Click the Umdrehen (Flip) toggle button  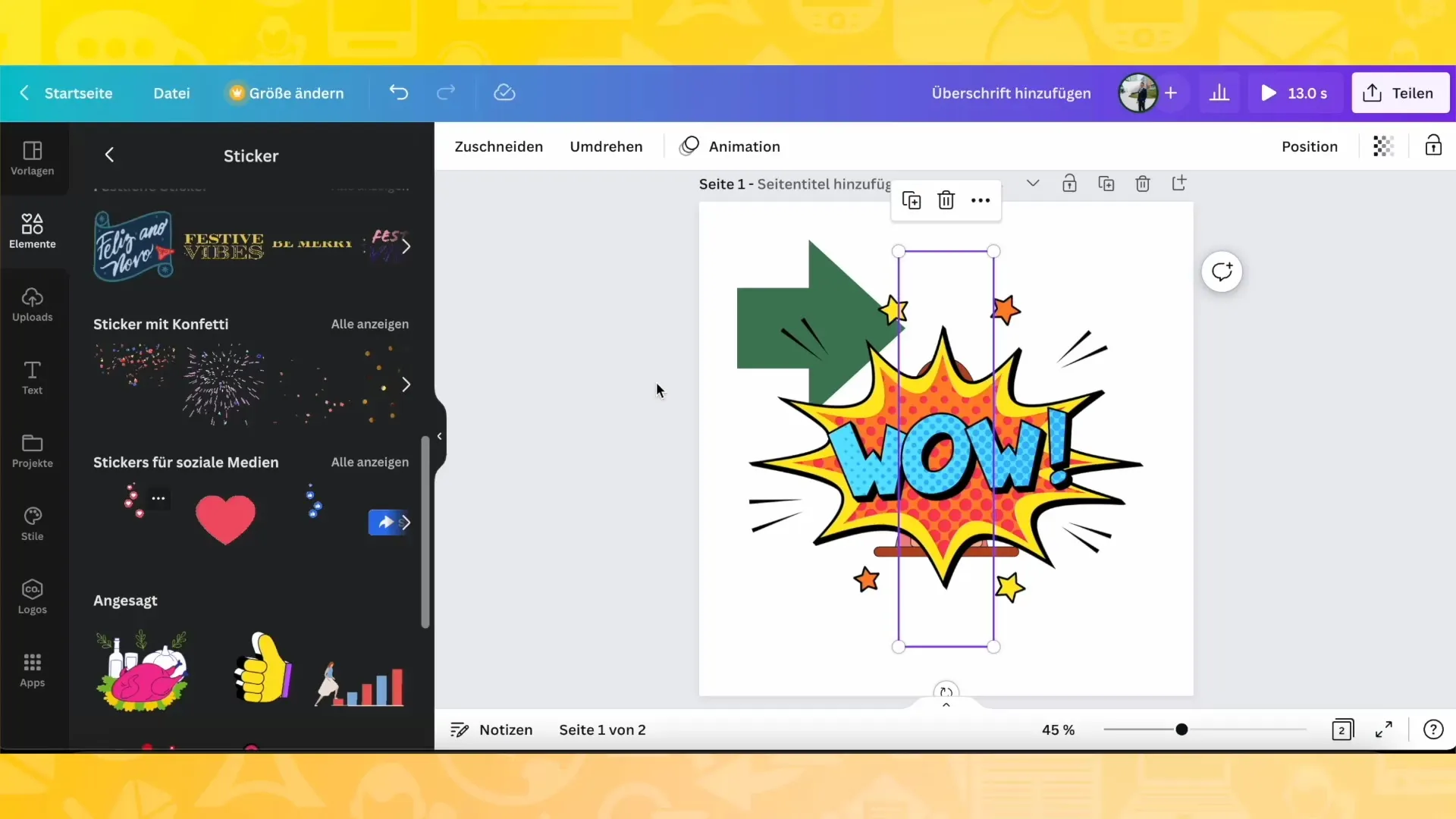[x=608, y=146]
